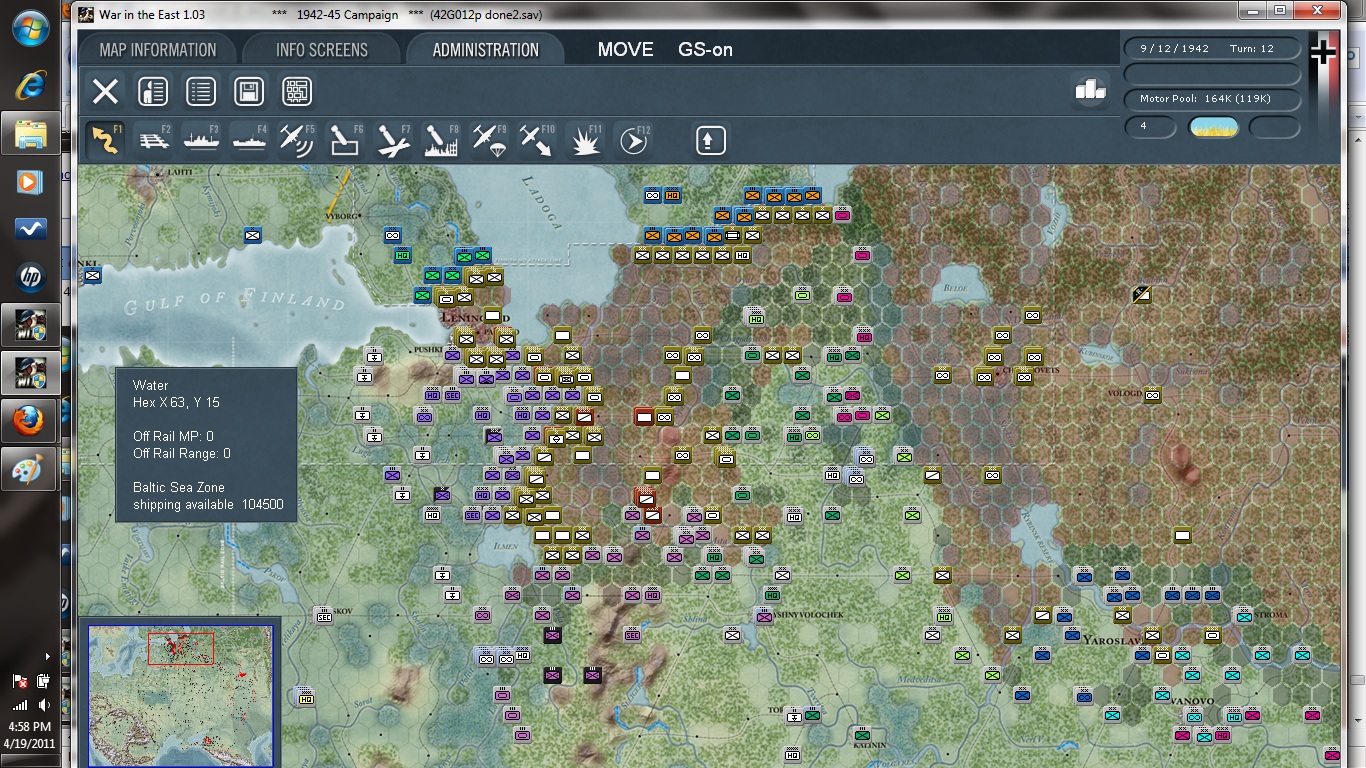1366x768 pixels.
Task: Open Paint from the taskbar
Action: 31,469
